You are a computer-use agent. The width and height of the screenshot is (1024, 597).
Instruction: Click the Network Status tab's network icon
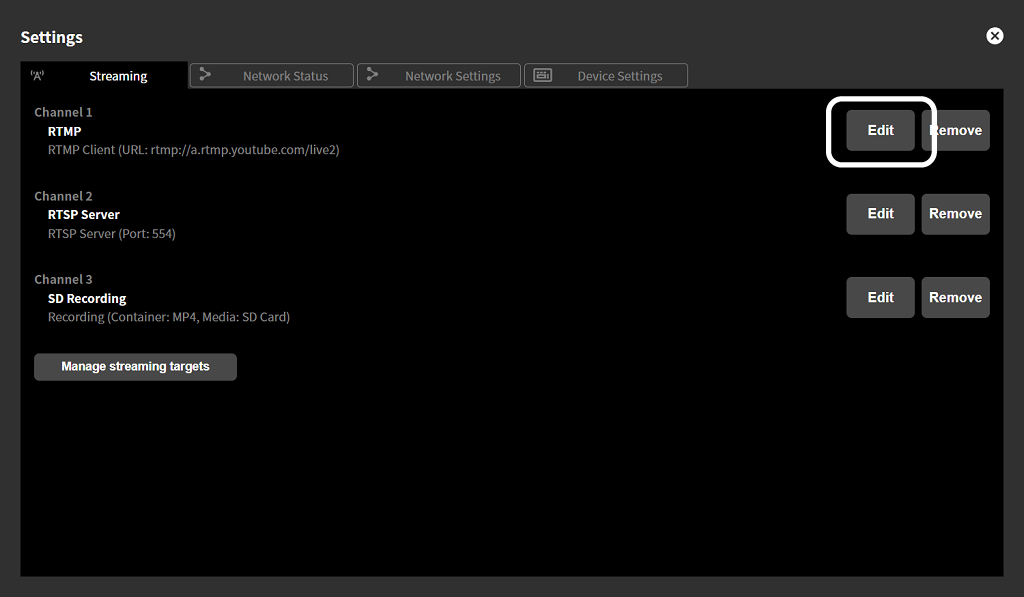click(x=205, y=74)
